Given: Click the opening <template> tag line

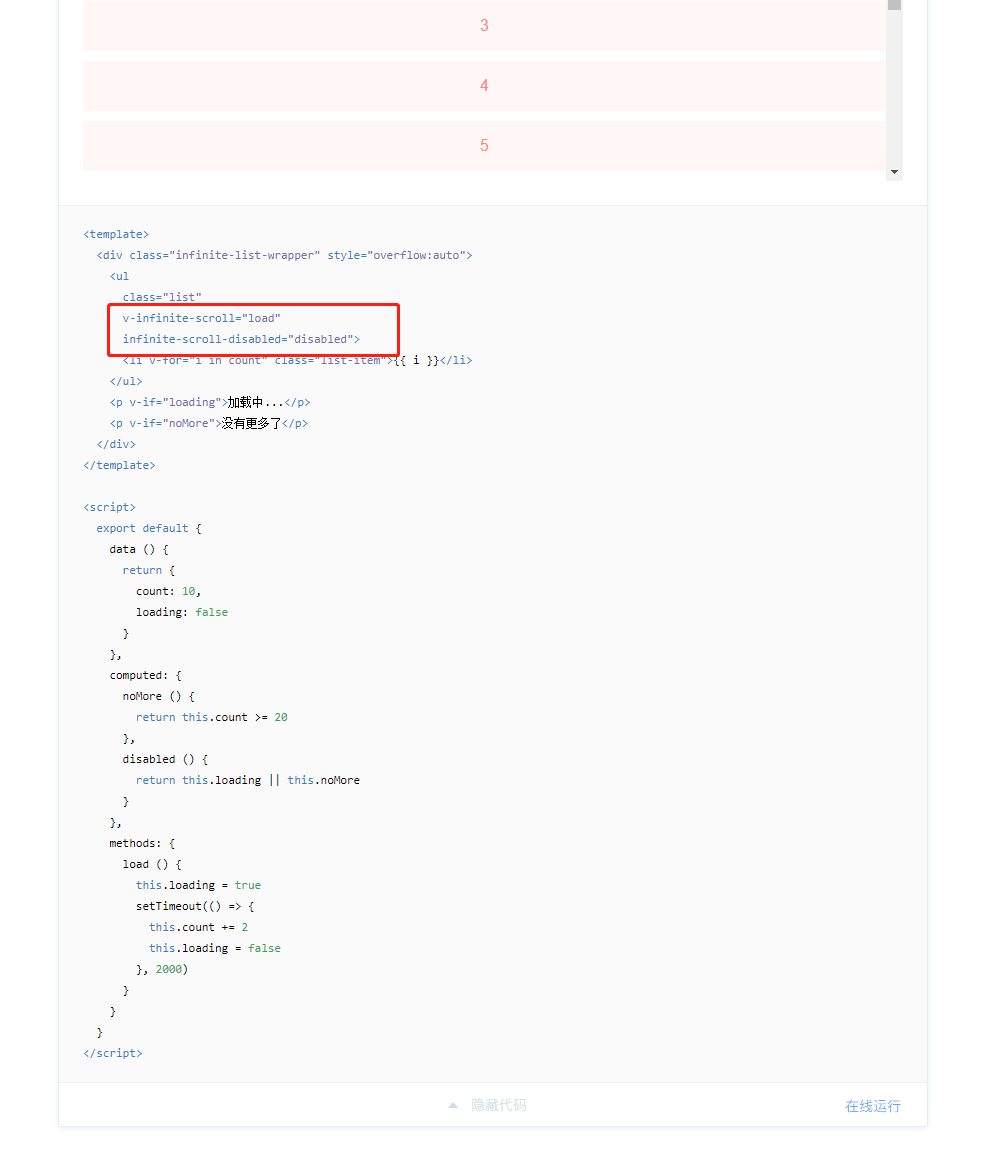Looking at the screenshot, I should (116, 234).
